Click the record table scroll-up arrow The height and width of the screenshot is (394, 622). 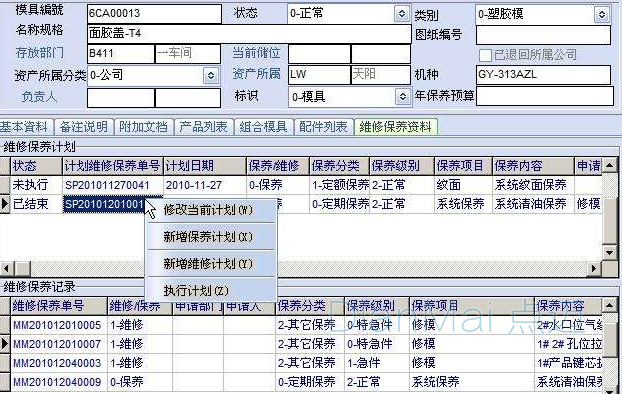point(609,305)
